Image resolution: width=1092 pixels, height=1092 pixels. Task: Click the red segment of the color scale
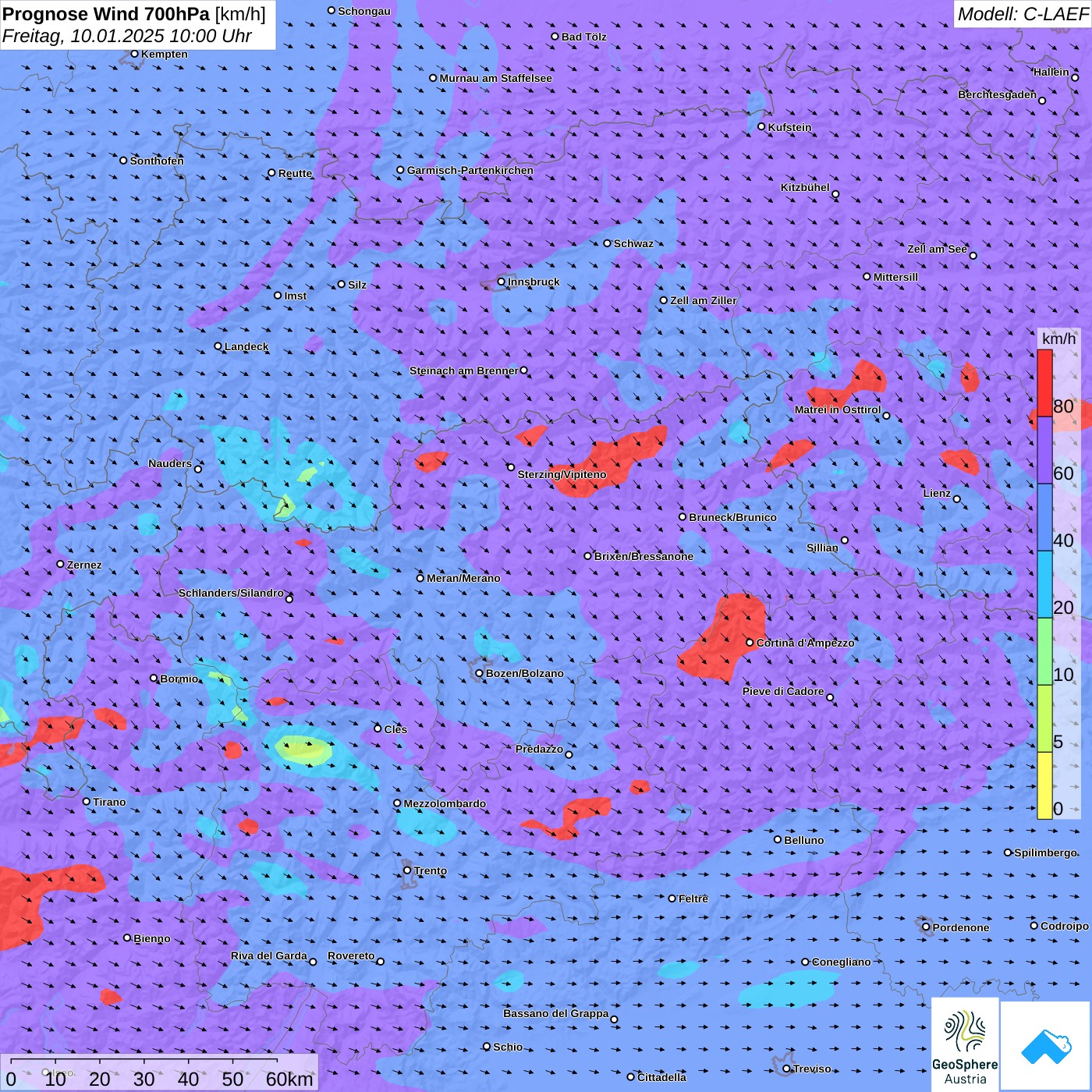click(x=1044, y=383)
